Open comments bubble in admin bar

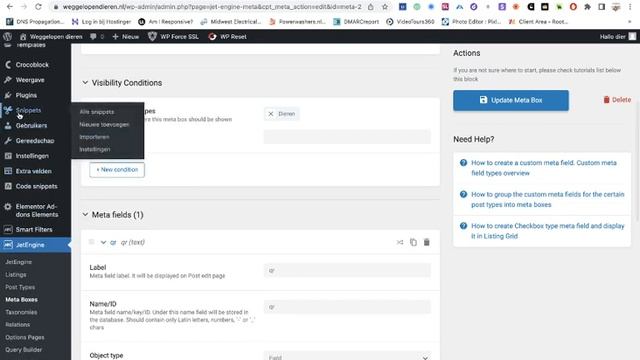click(x=97, y=36)
